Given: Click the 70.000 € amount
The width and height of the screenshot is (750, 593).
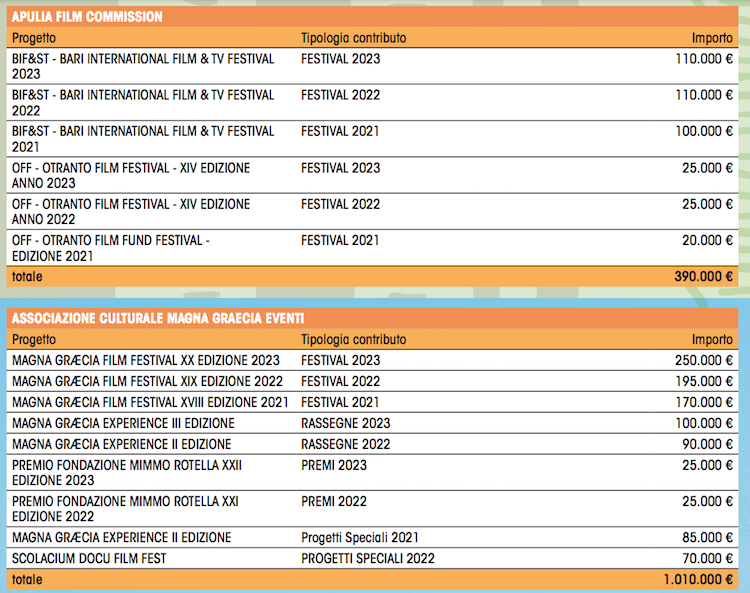Looking at the screenshot, I should coord(707,559).
